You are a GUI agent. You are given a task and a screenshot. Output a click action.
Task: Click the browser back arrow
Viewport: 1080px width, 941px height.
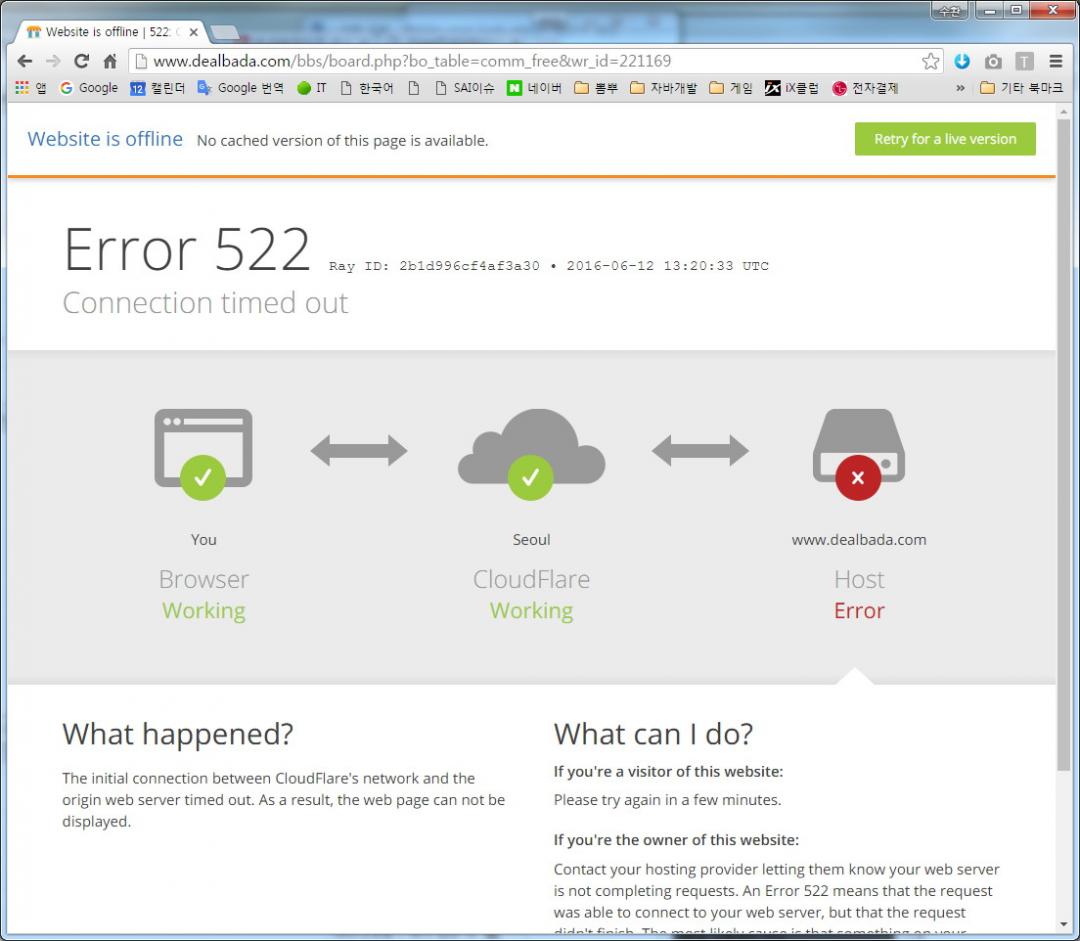[24, 61]
